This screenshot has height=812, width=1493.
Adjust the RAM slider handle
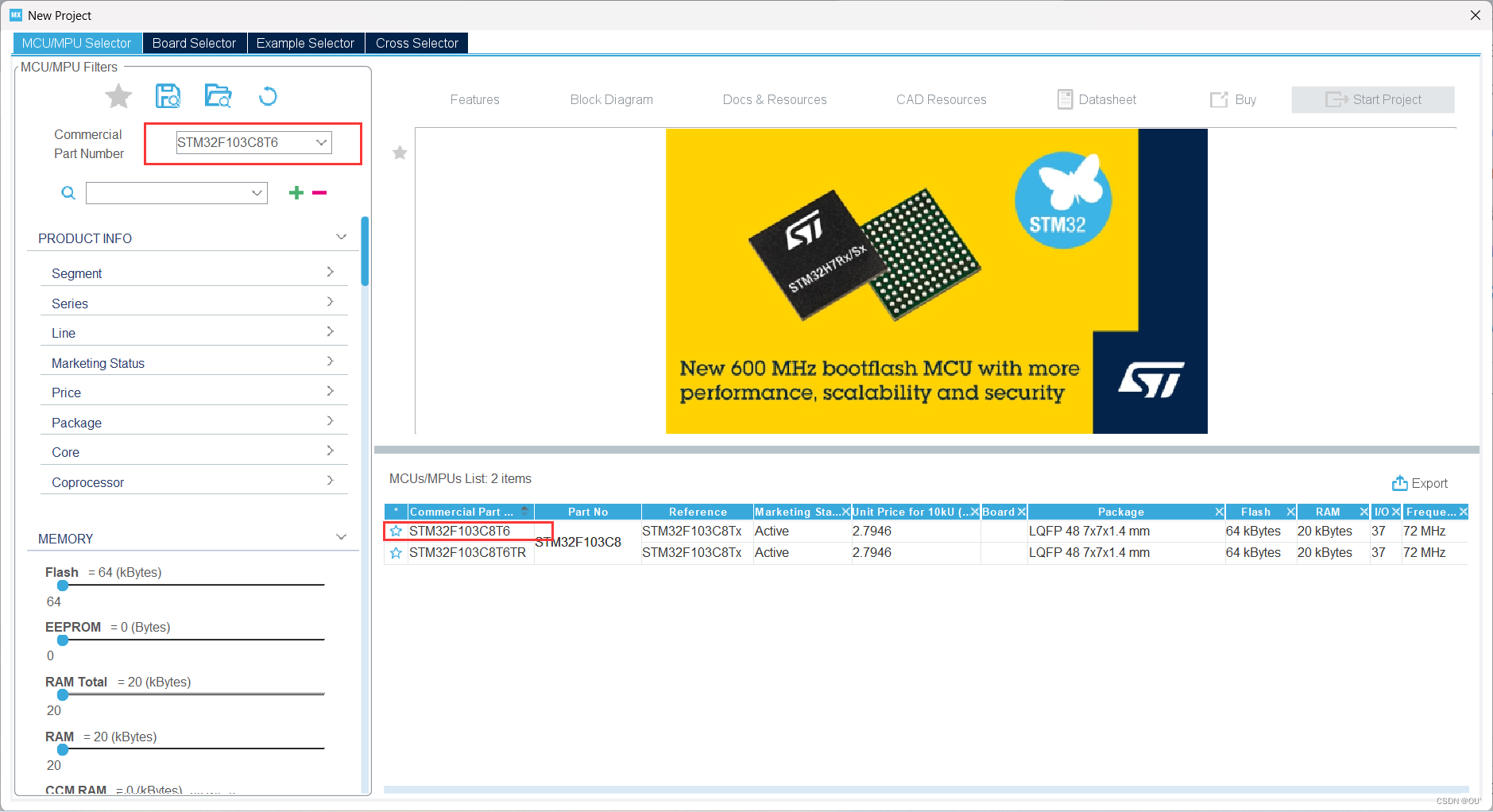[x=62, y=749]
